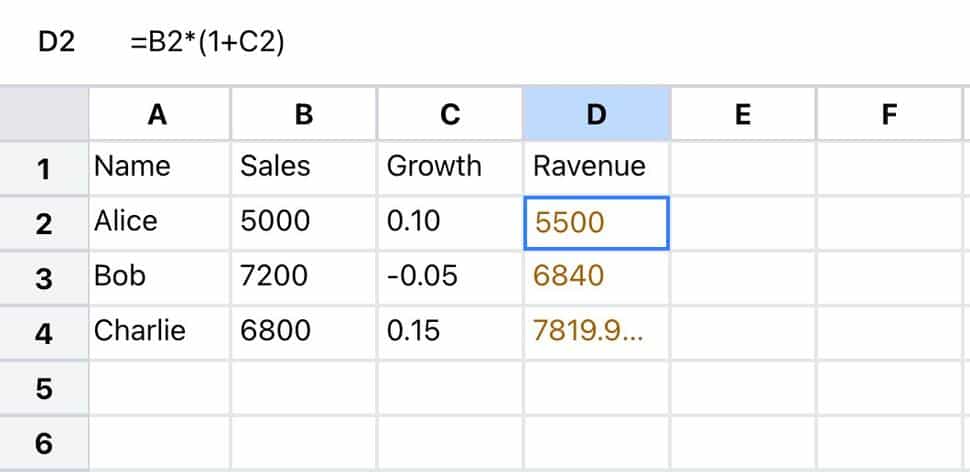Click the formula bar showing =B2*(1+C2)
970x472 pixels.
(207, 42)
